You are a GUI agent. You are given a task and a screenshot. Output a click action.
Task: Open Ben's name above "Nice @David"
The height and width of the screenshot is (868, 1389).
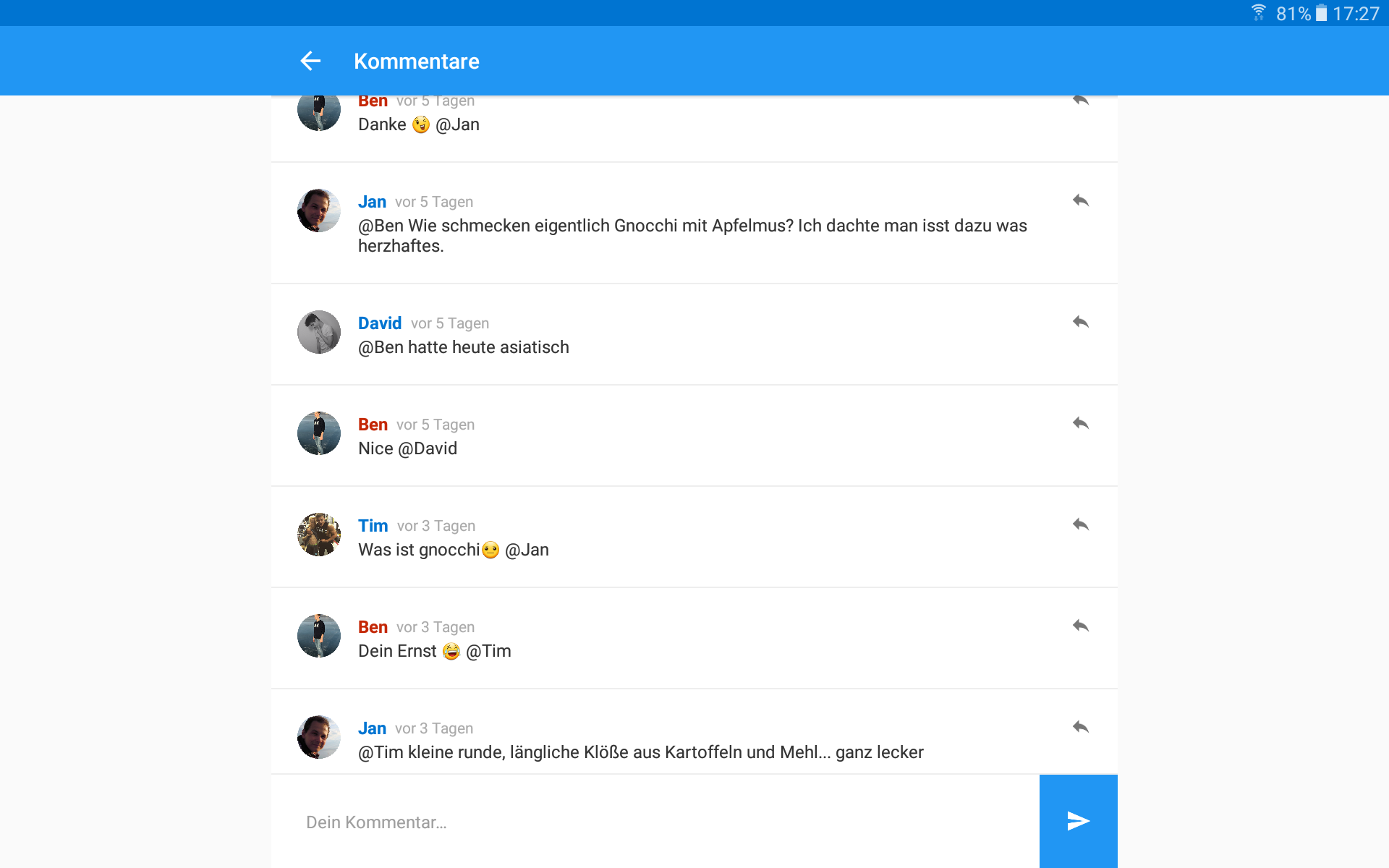373,425
